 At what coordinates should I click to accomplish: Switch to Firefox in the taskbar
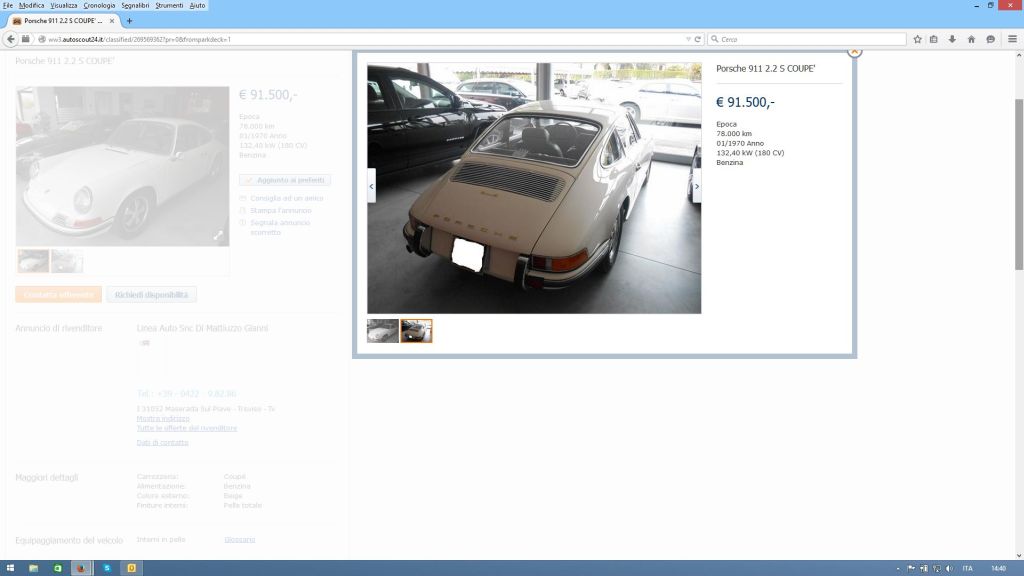tap(81, 568)
